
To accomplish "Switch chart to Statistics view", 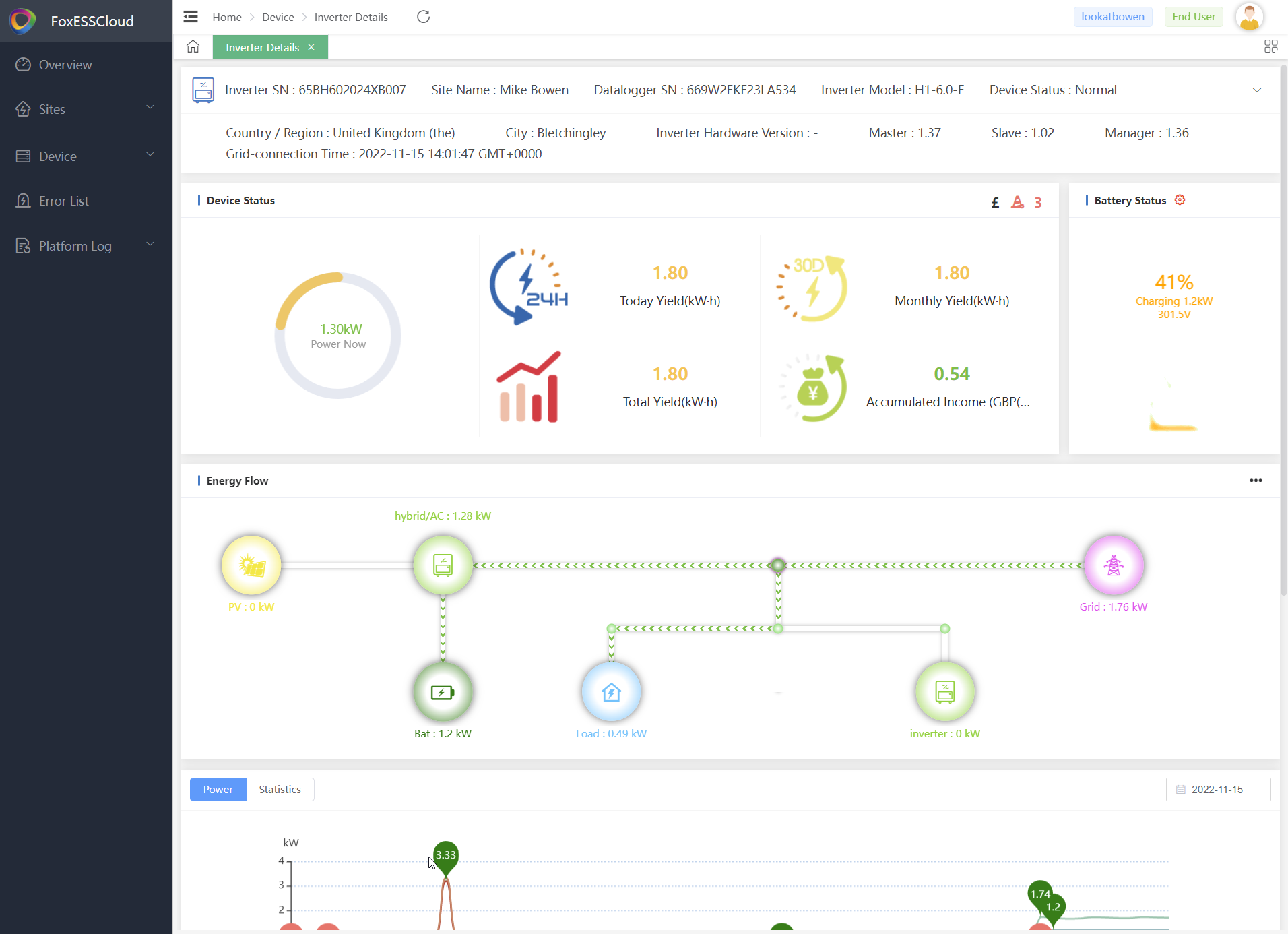I will click(x=280, y=789).
